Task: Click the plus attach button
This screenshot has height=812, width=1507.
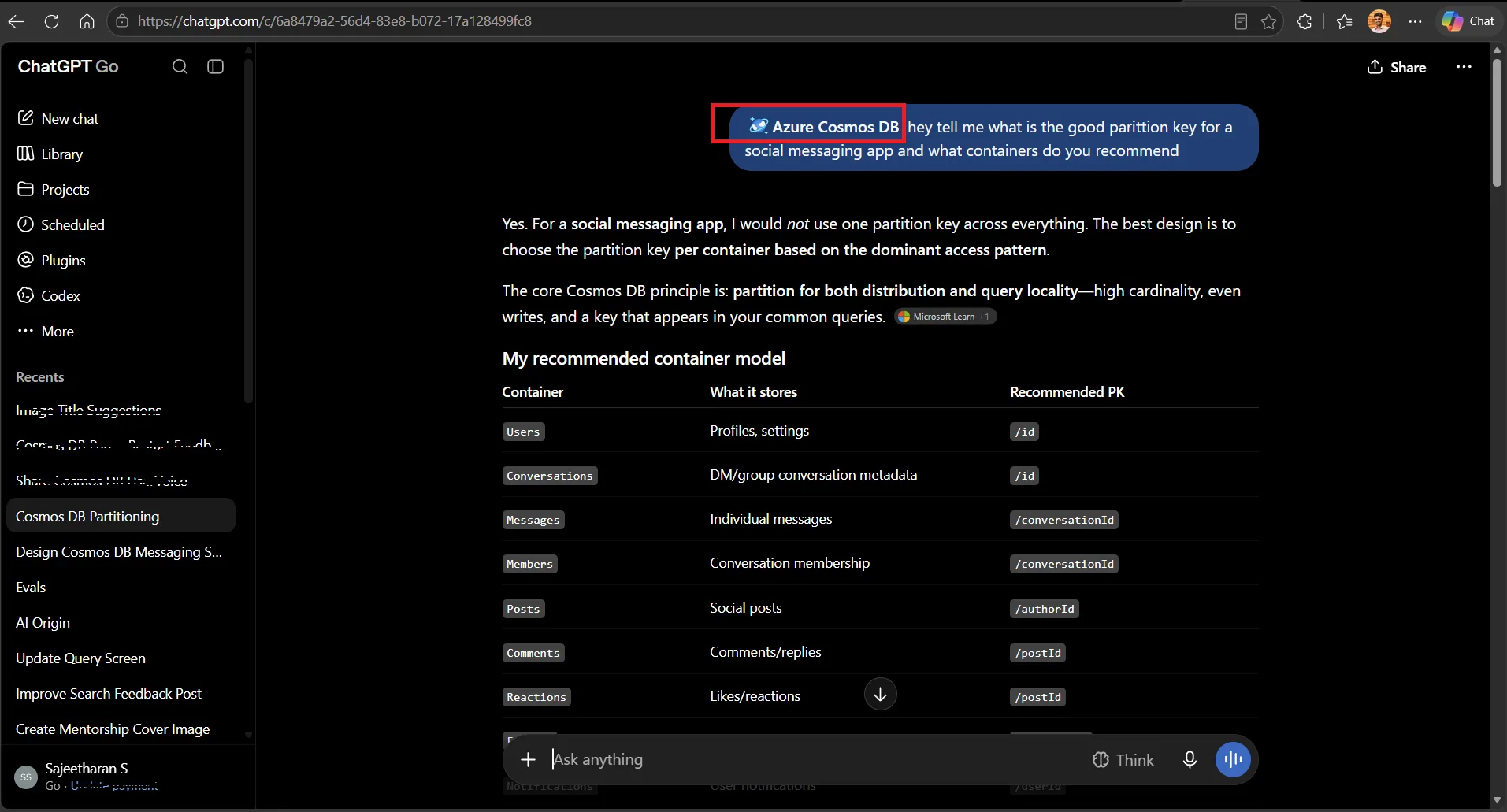Action: 528,759
